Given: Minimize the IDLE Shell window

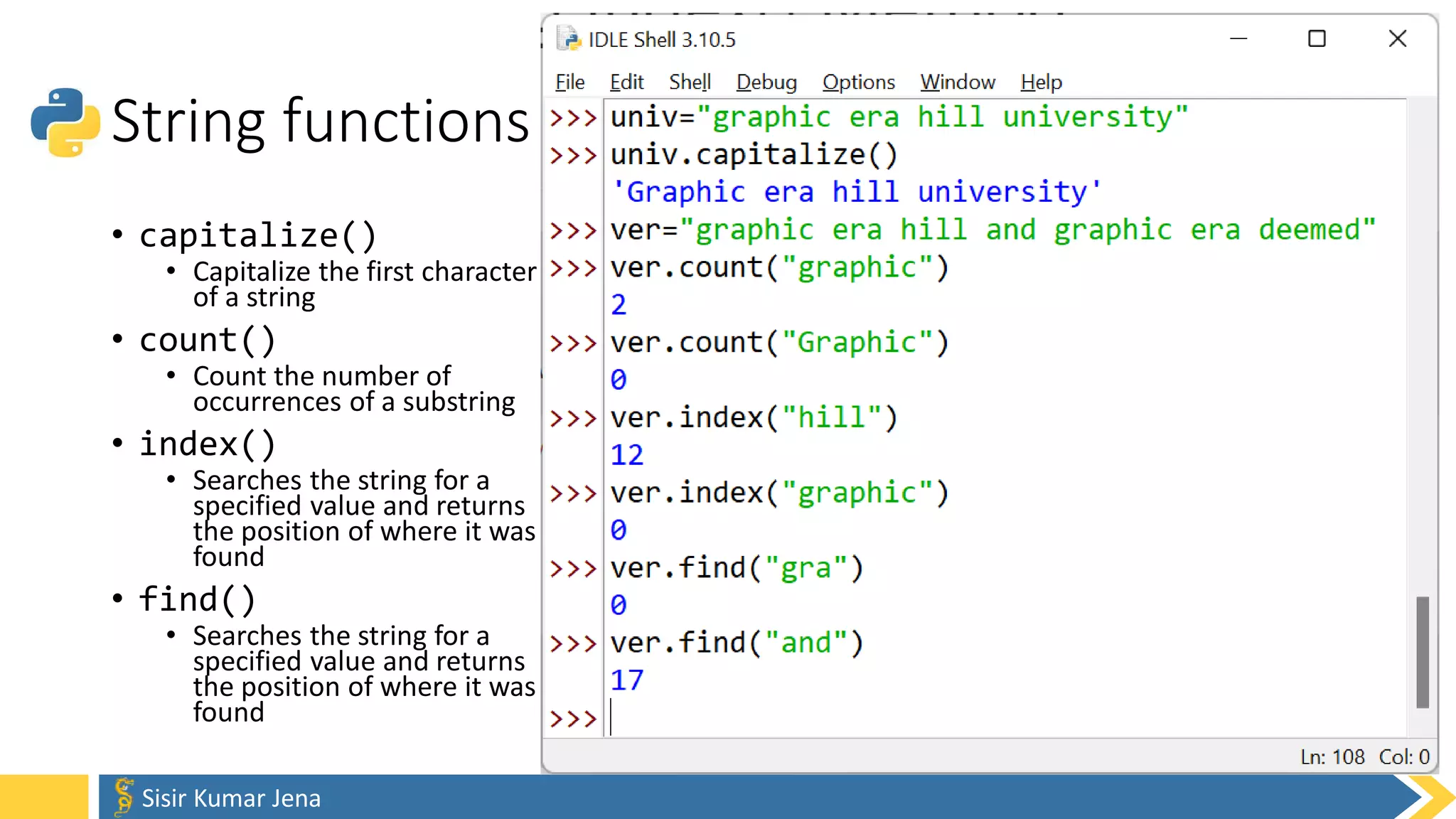Looking at the screenshot, I should click(1238, 38).
